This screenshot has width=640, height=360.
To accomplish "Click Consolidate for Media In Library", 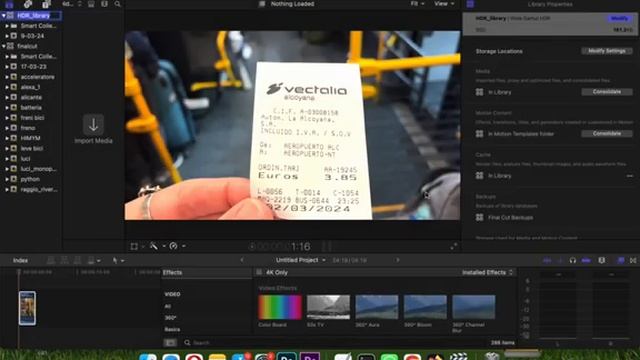I will [607, 92].
